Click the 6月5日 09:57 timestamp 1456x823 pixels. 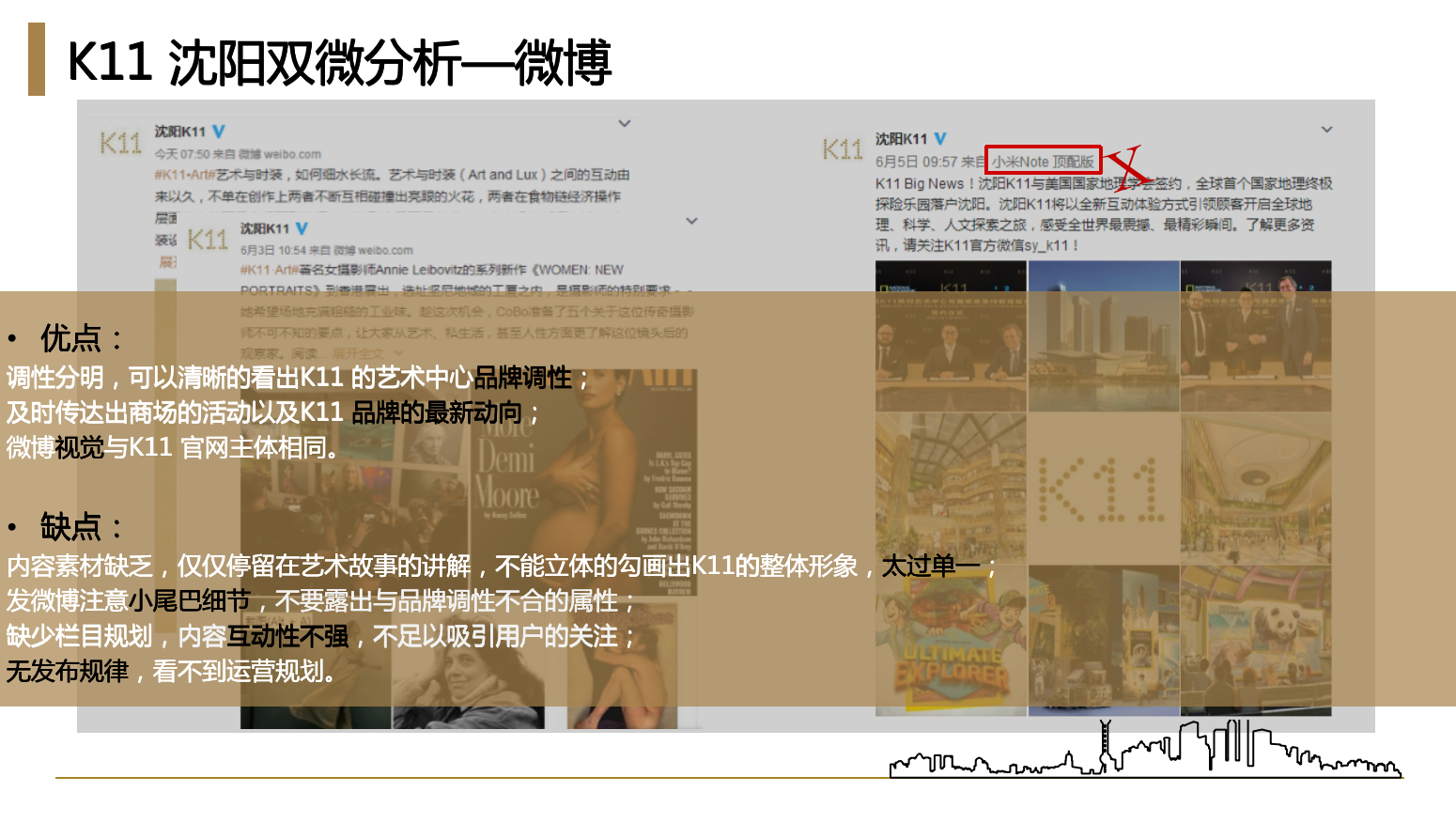[x=916, y=162]
